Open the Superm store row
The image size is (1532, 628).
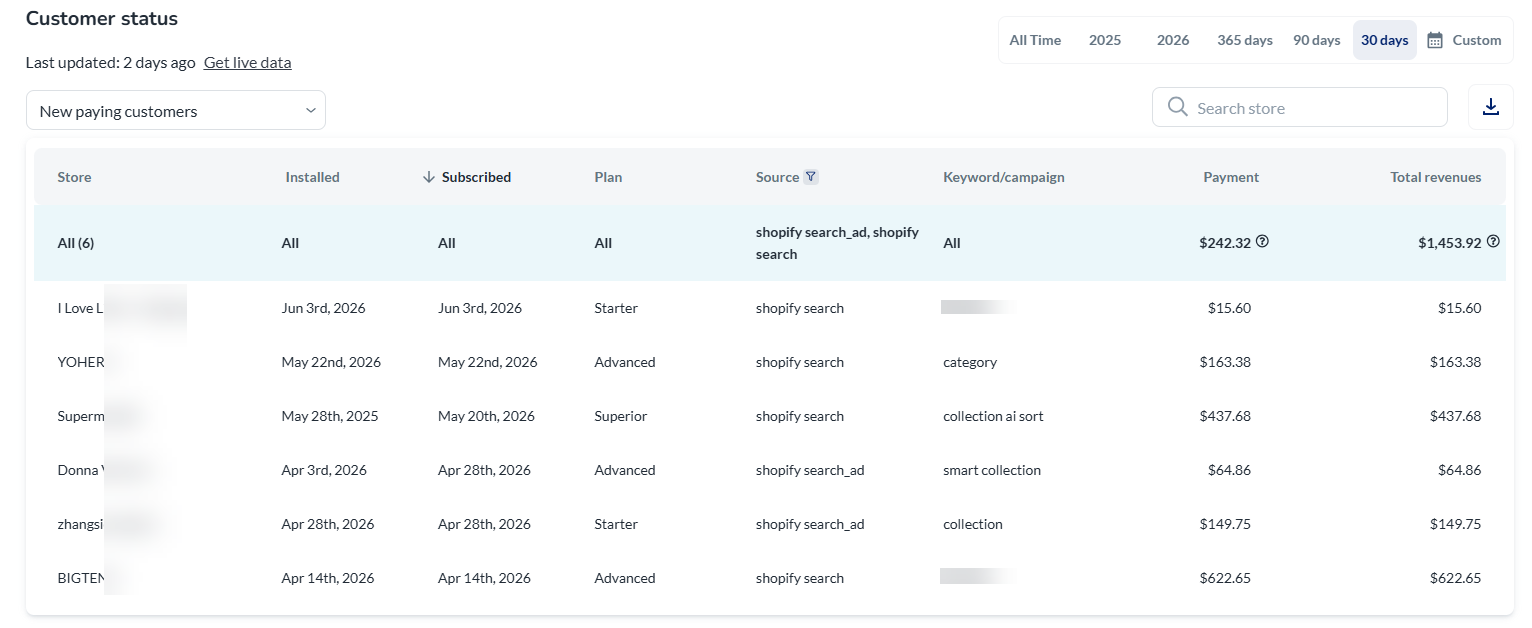(x=770, y=416)
